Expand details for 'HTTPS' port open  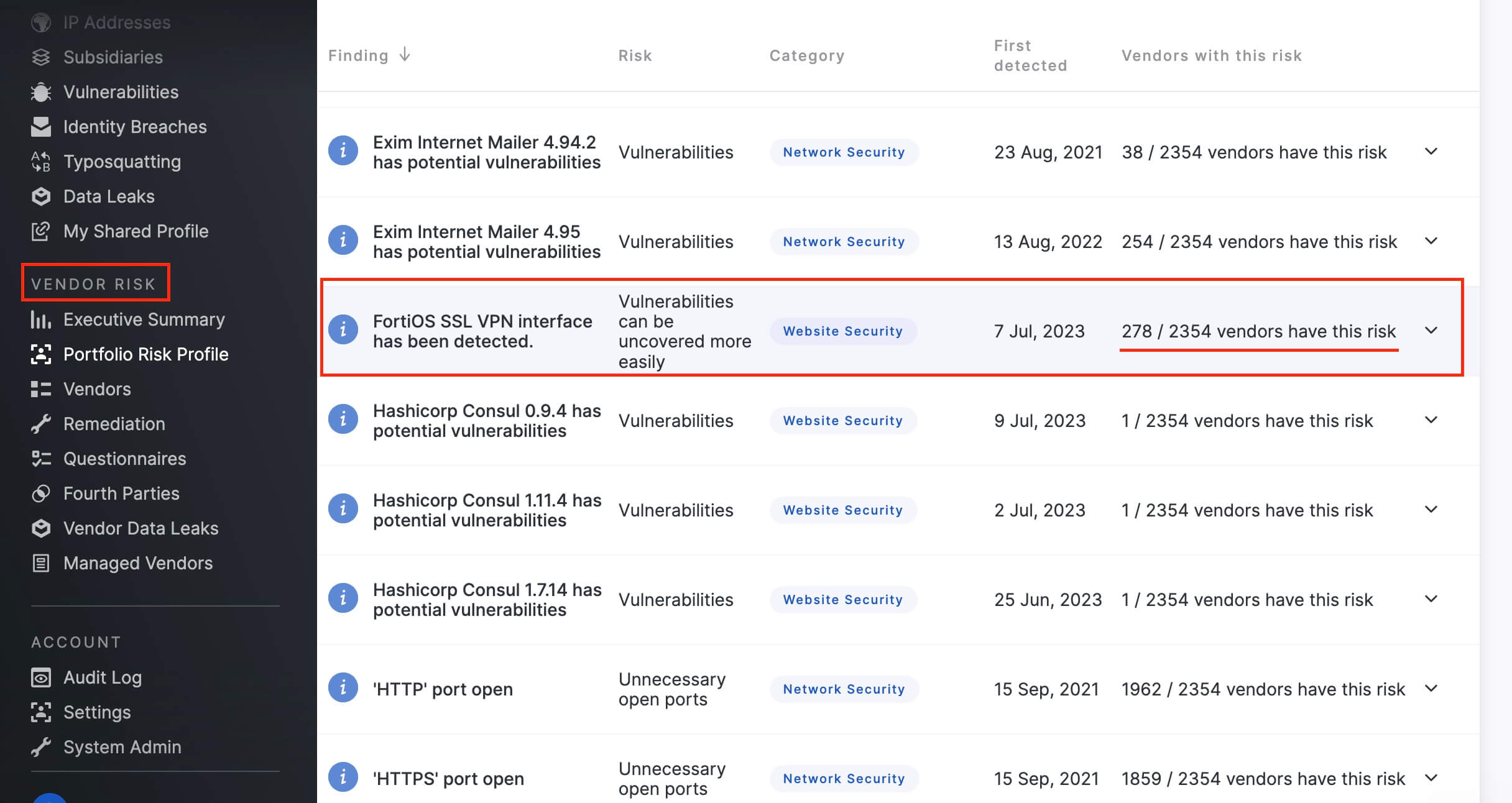tap(1432, 778)
